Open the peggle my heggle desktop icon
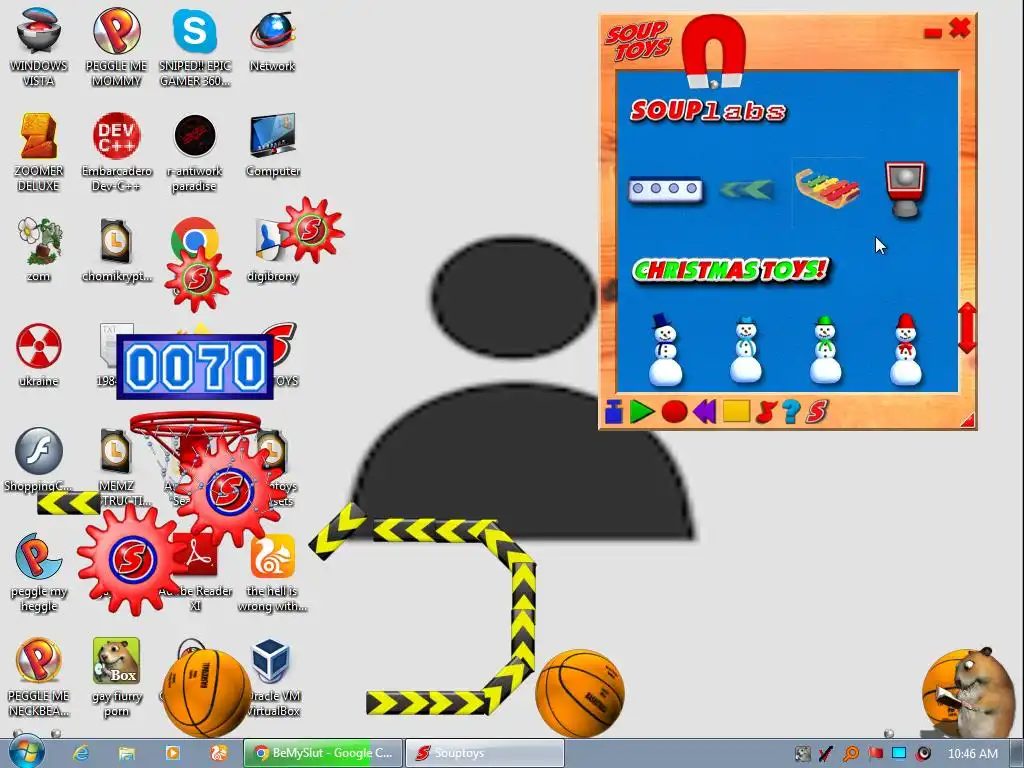Screen dimensions: 1024x768 (39, 571)
